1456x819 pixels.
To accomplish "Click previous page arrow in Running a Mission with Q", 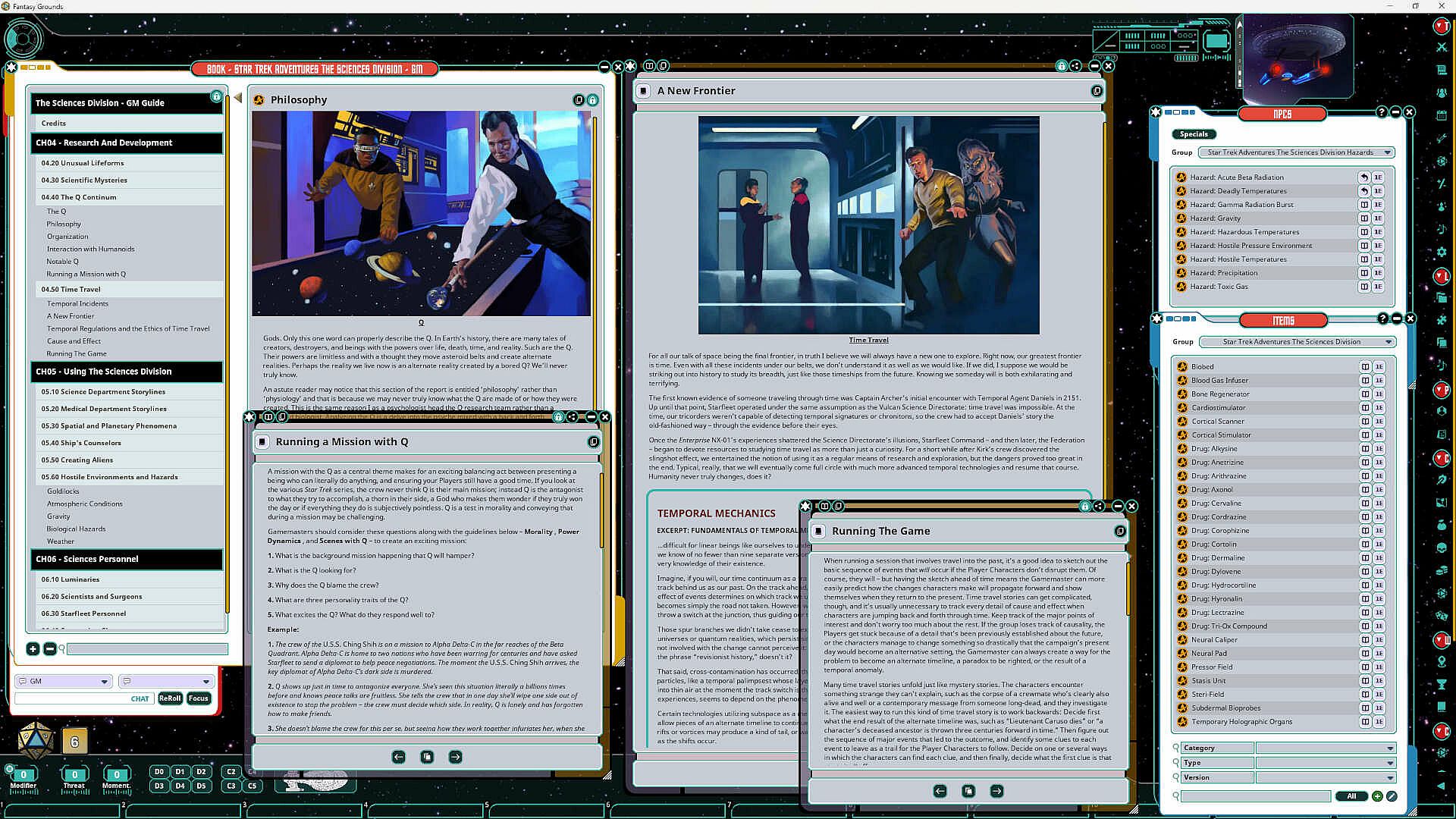I will pyautogui.click(x=398, y=757).
